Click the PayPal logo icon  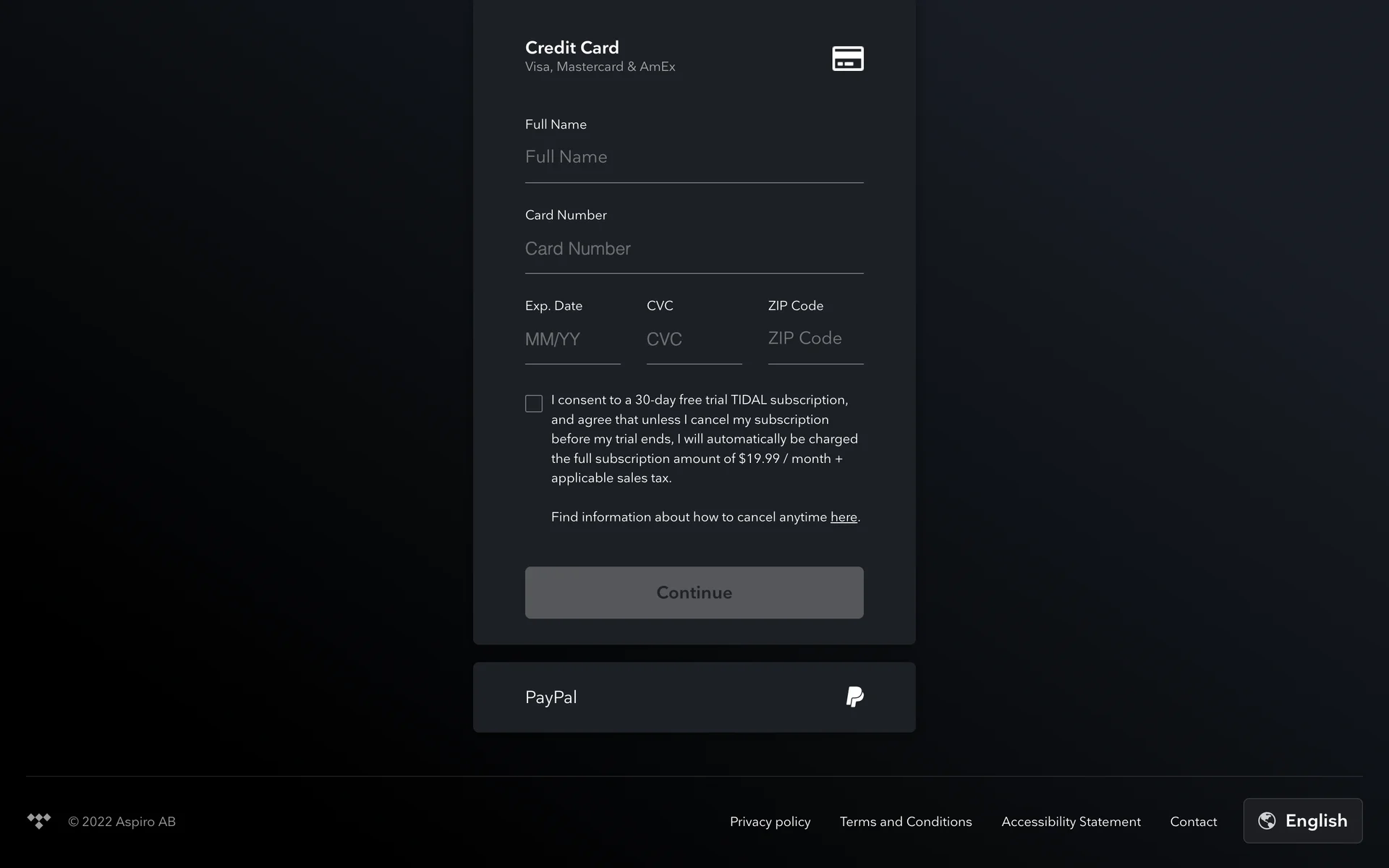pyautogui.click(x=854, y=697)
